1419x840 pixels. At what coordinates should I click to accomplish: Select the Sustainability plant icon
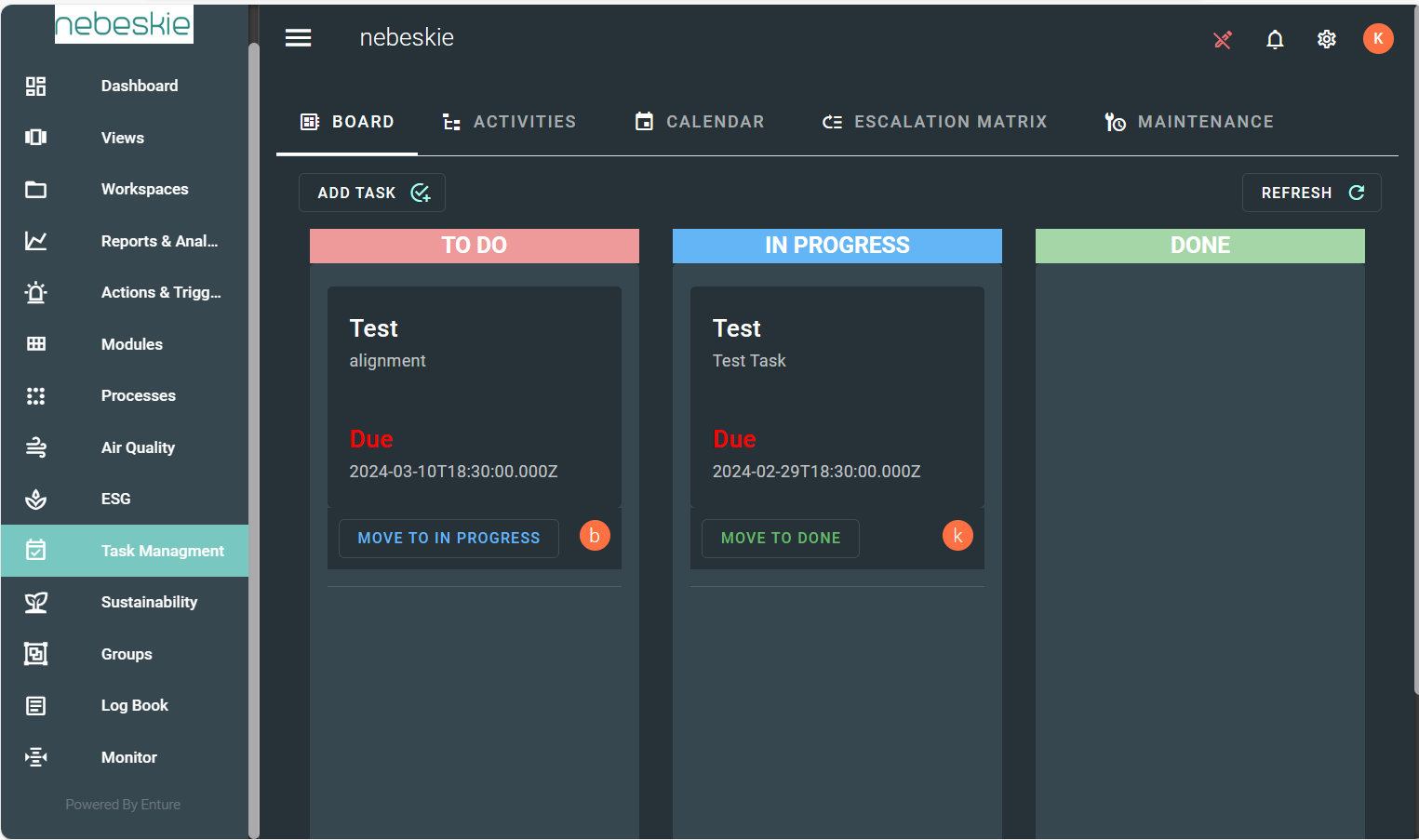click(36, 603)
